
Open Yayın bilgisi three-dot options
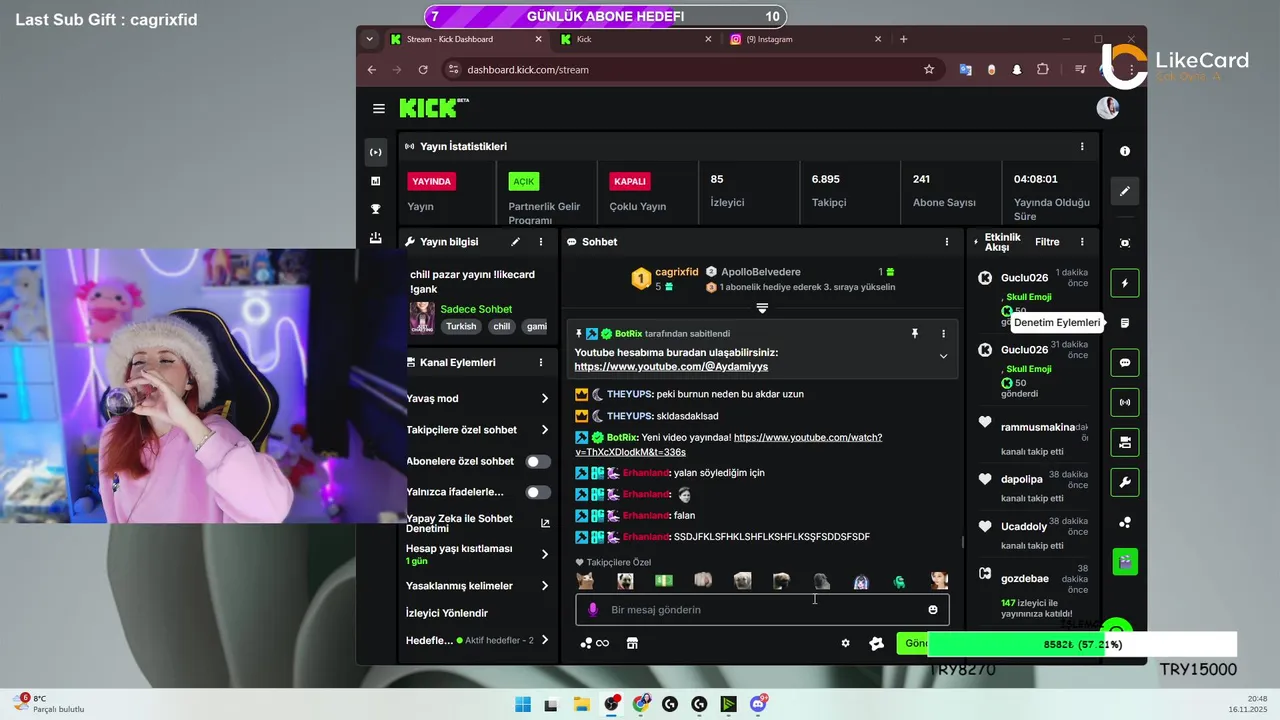[541, 242]
